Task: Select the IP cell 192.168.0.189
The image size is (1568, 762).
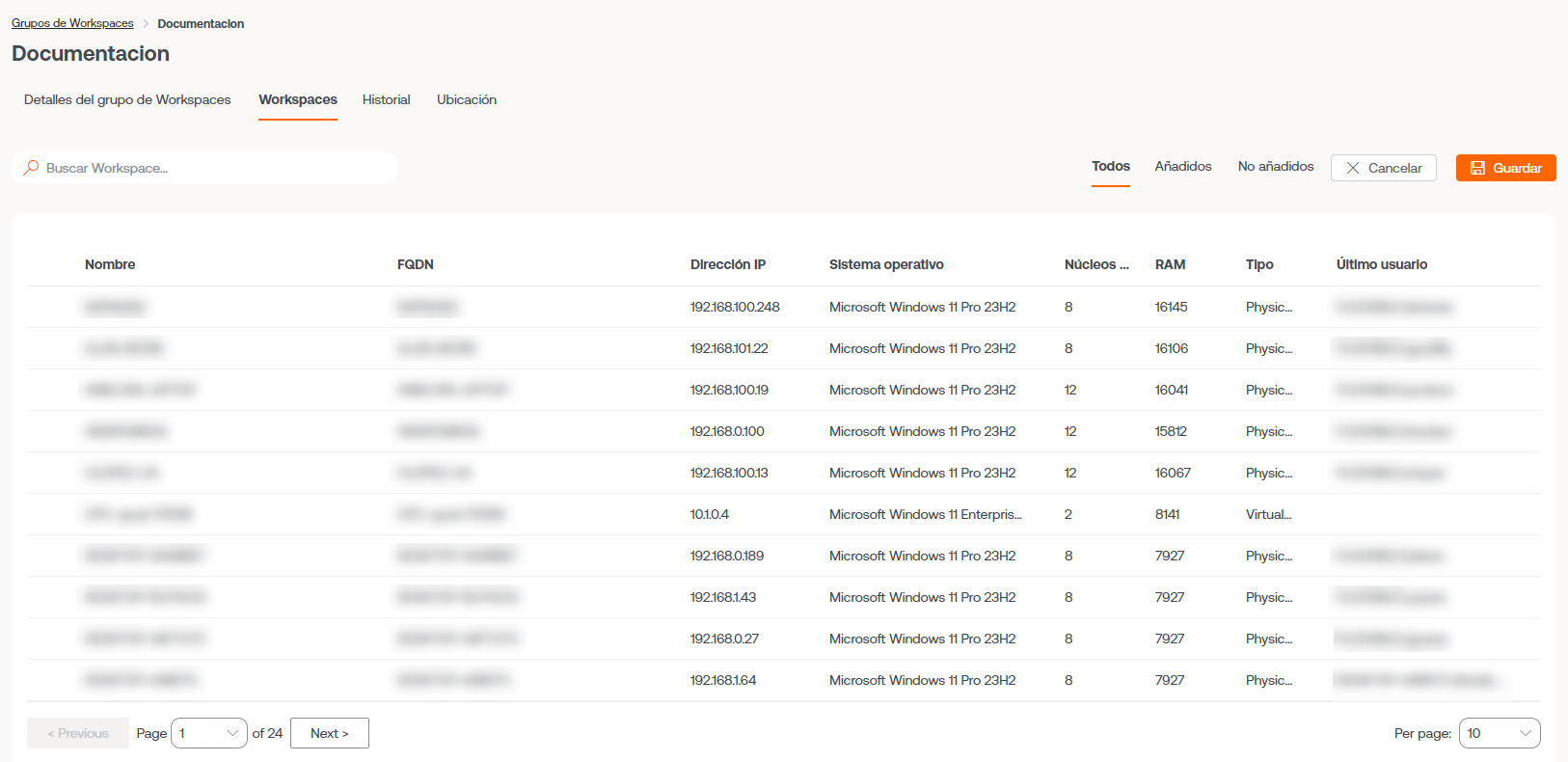Action: pyautogui.click(x=727, y=556)
